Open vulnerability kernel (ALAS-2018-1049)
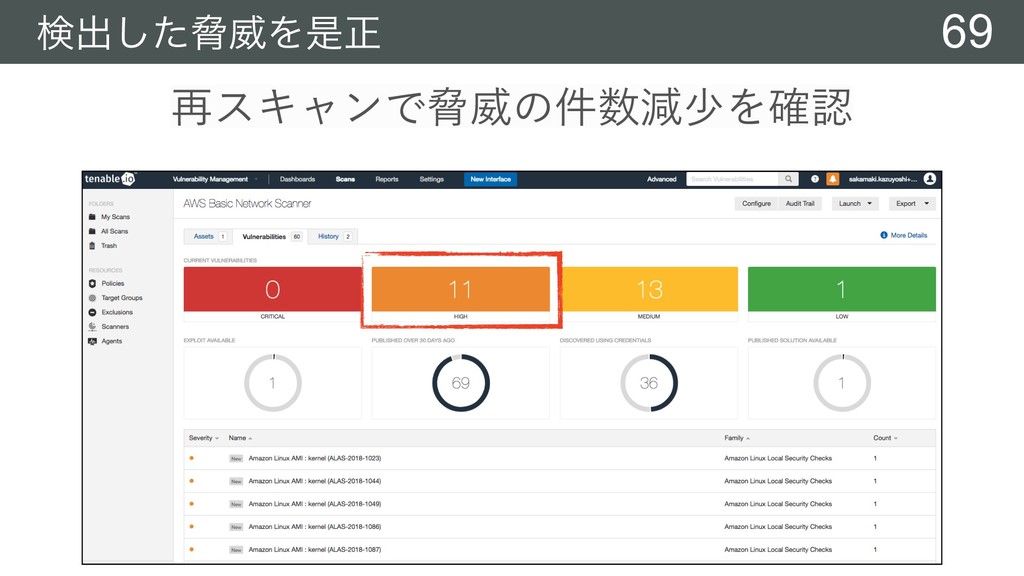1024x576 pixels. pos(314,504)
